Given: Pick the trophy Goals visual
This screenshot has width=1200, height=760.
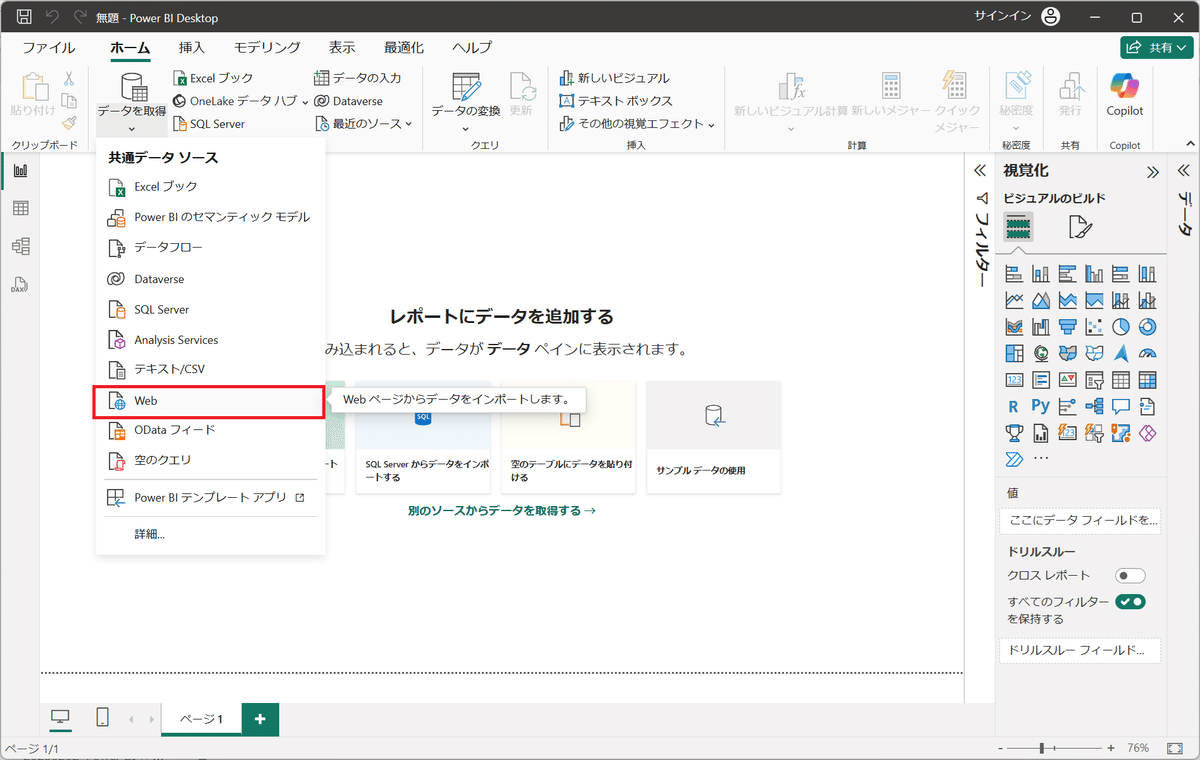Looking at the screenshot, I should [x=1014, y=433].
